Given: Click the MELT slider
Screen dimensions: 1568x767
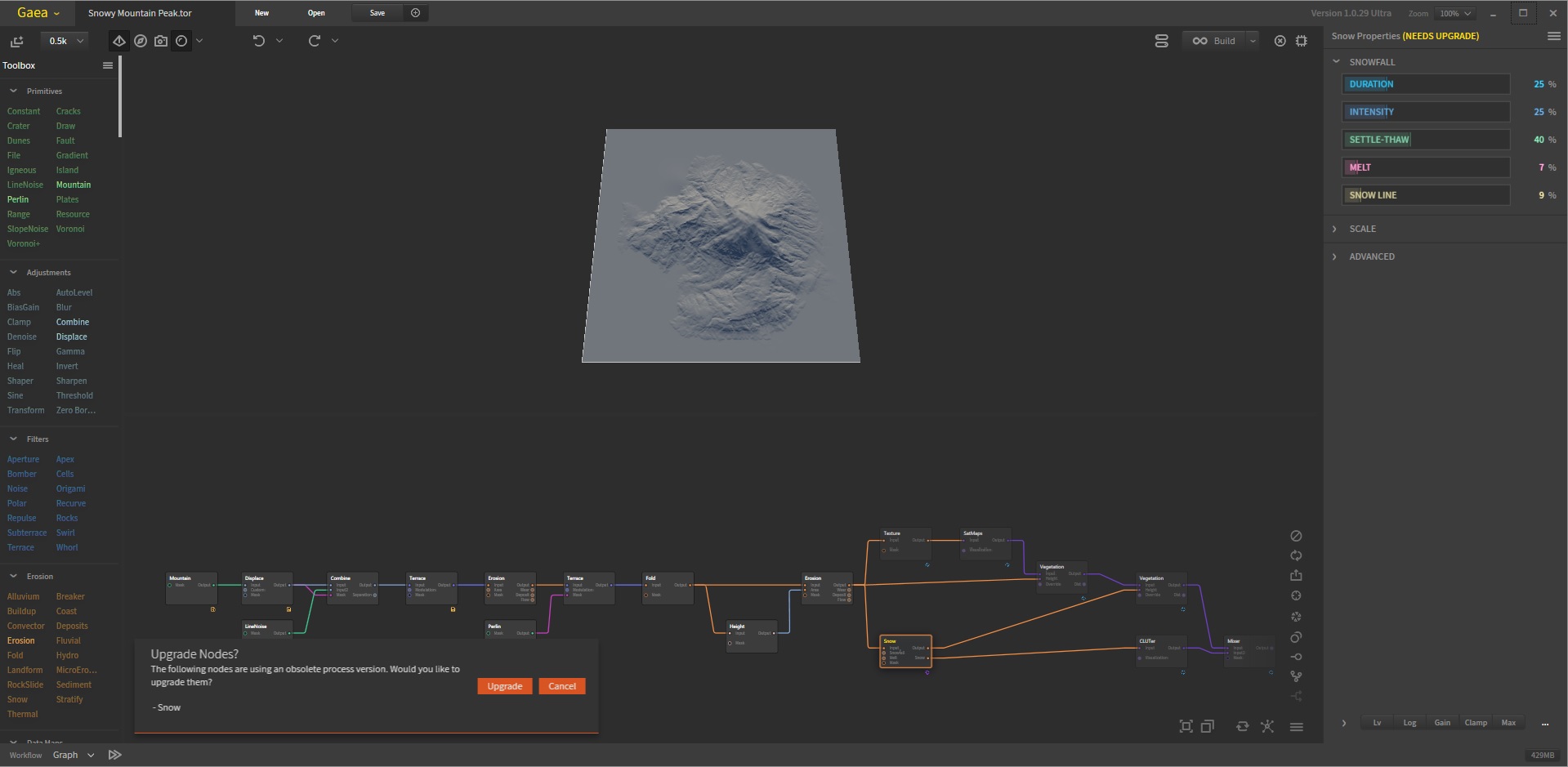Looking at the screenshot, I should click(1426, 167).
